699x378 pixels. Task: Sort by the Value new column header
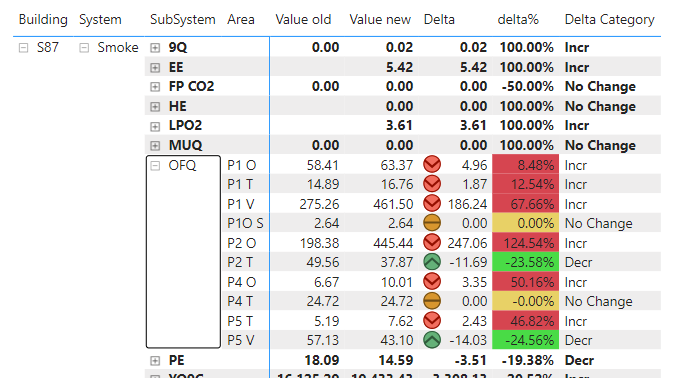[x=380, y=20]
